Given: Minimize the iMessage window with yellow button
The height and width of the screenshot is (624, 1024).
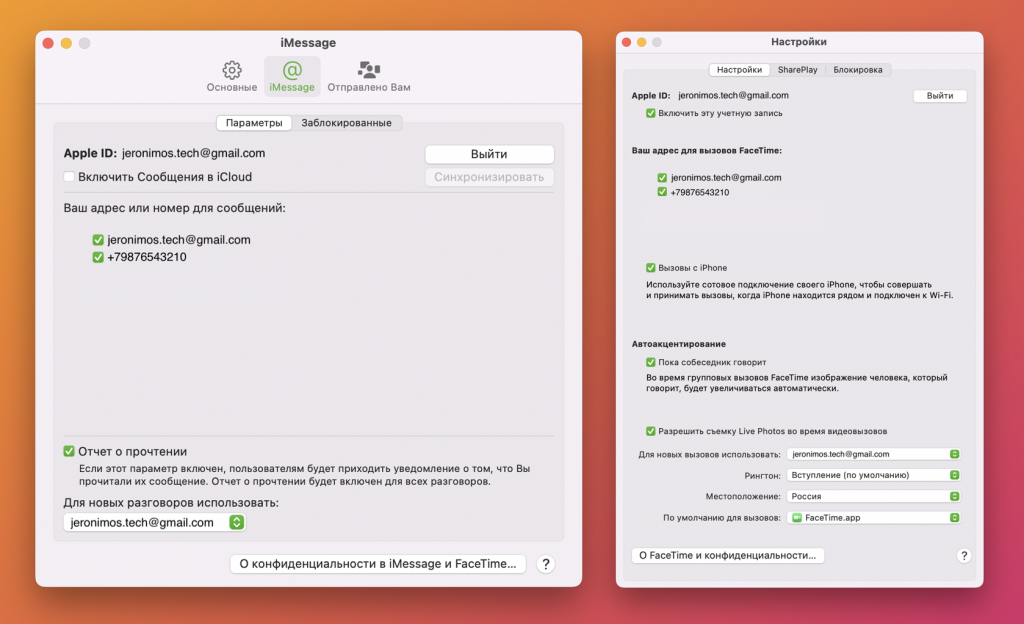Looking at the screenshot, I should pyautogui.click(x=66, y=43).
